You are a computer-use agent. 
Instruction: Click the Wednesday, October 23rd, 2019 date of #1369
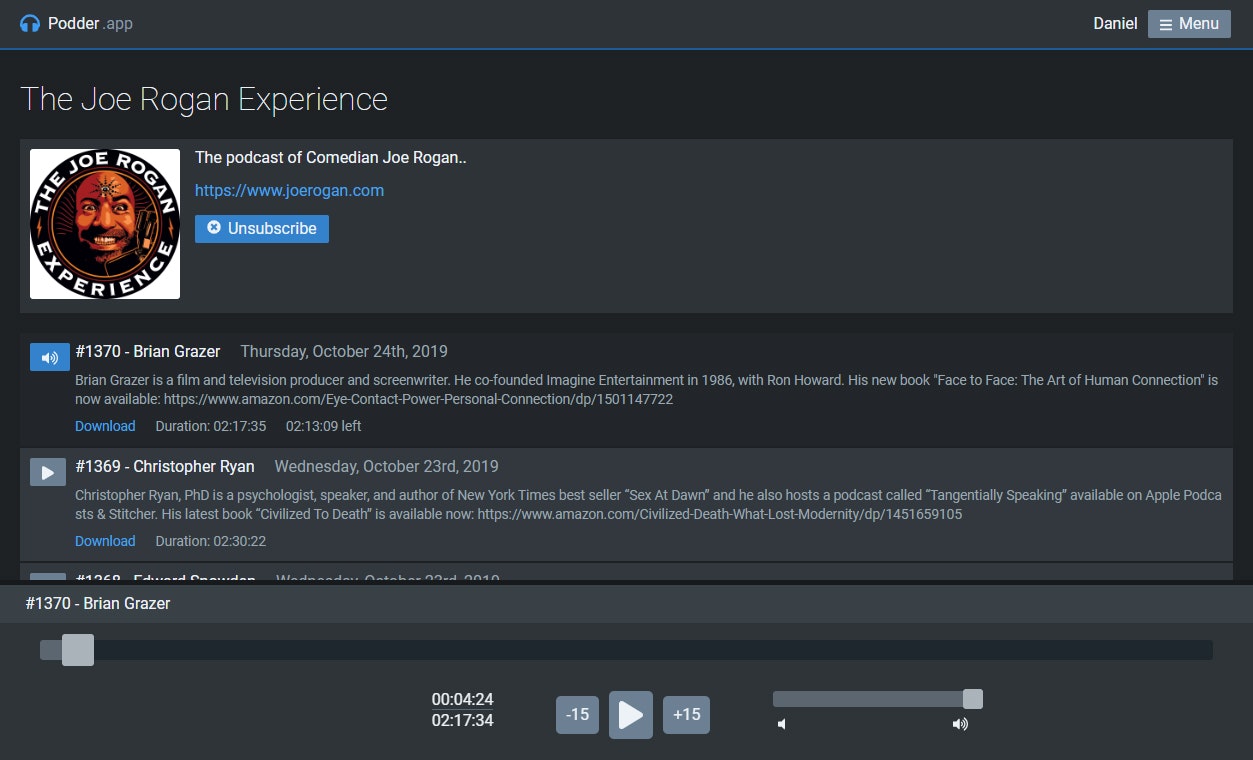(x=387, y=466)
